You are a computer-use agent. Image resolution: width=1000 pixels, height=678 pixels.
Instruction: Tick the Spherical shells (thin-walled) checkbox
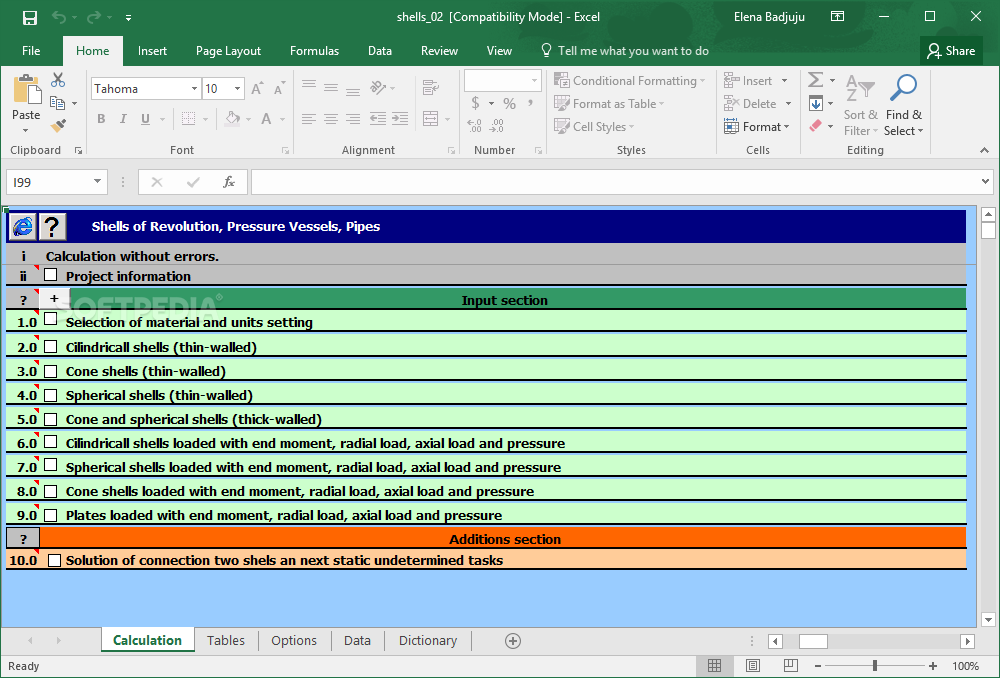coord(50,395)
